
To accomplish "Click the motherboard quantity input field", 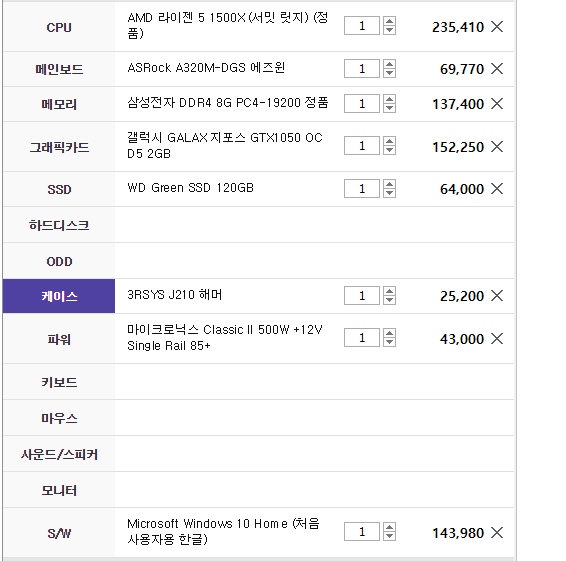I will pos(362,69).
